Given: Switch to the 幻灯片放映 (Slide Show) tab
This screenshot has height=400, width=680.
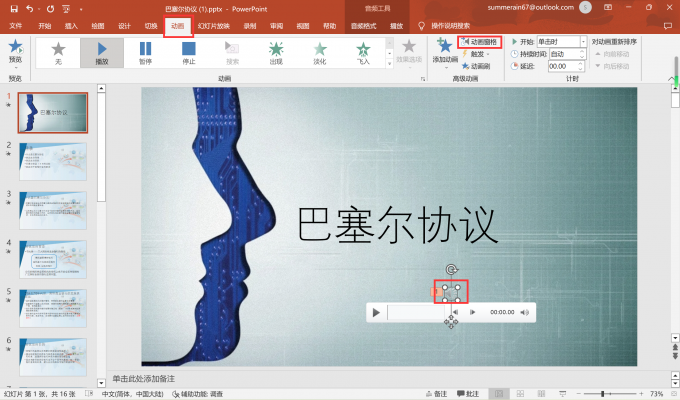Looking at the screenshot, I should (x=213, y=26).
